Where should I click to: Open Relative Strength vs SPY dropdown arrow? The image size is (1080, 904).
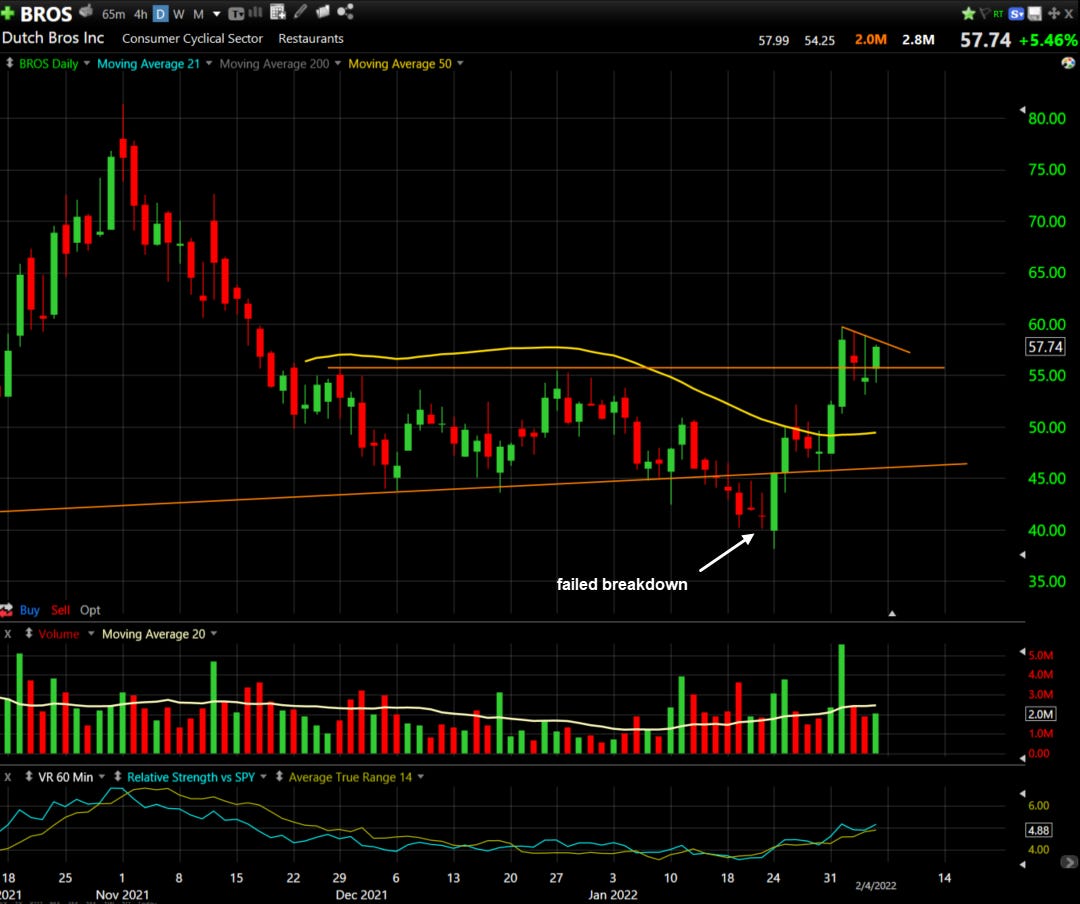(x=263, y=777)
